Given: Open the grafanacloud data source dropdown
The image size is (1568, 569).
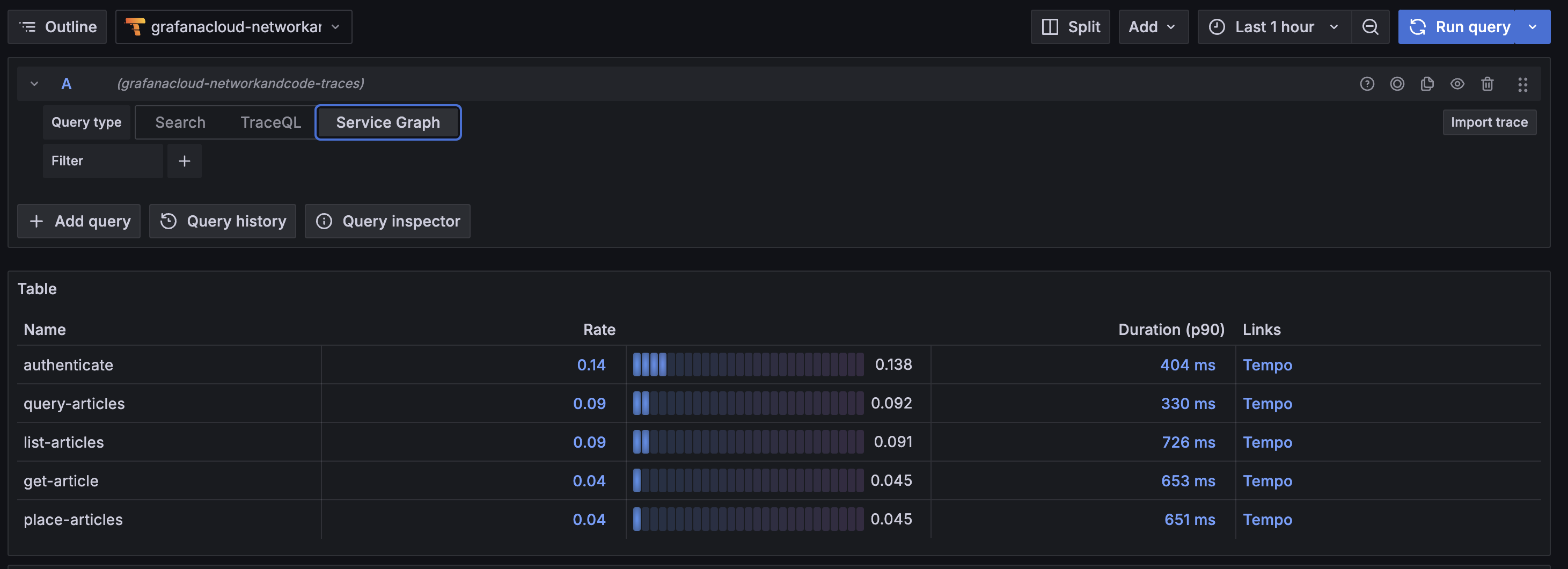Looking at the screenshot, I should (x=234, y=27).
